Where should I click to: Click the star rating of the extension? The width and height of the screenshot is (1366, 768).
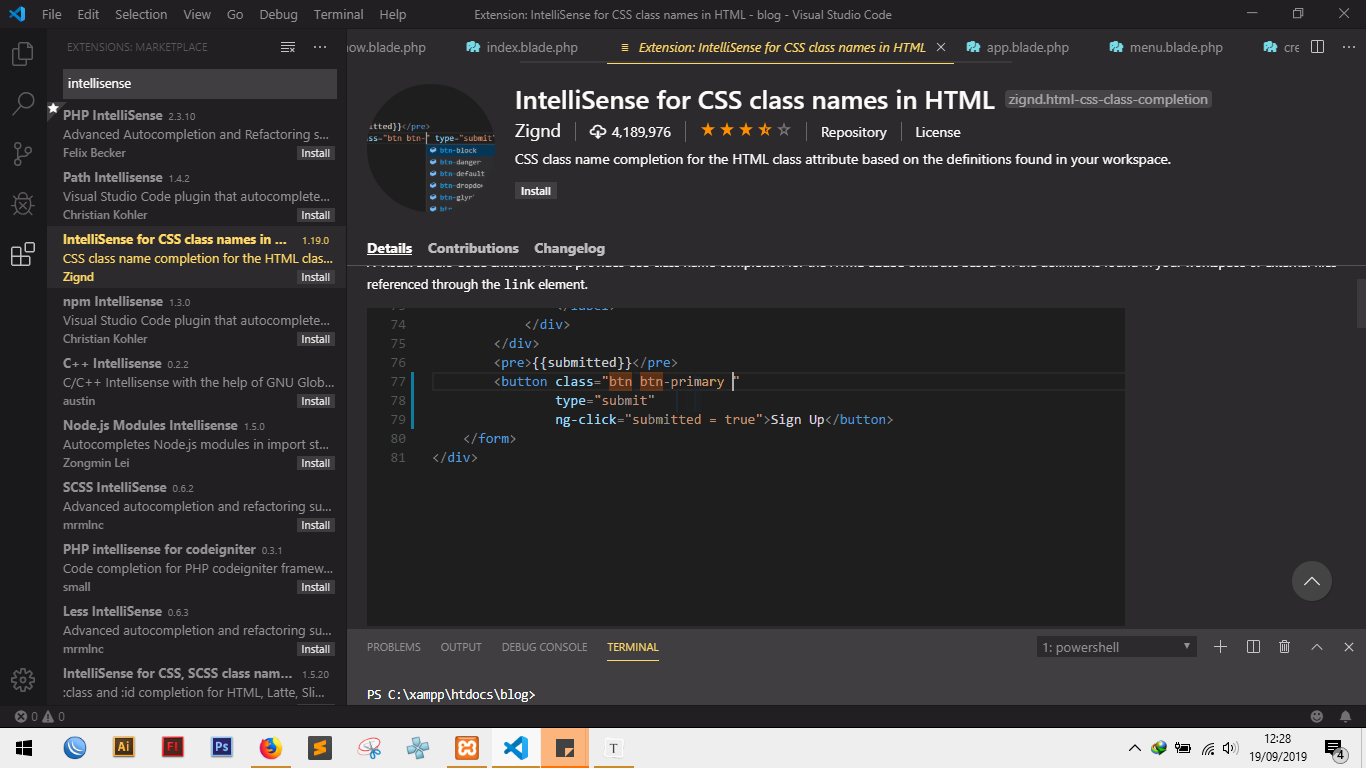tap(745, 131)
